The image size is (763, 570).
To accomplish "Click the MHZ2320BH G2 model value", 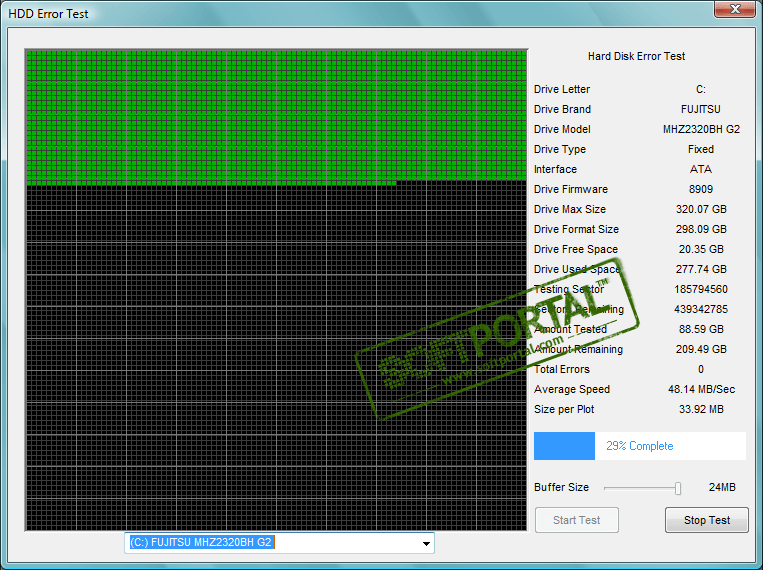I will pos(701,129).
